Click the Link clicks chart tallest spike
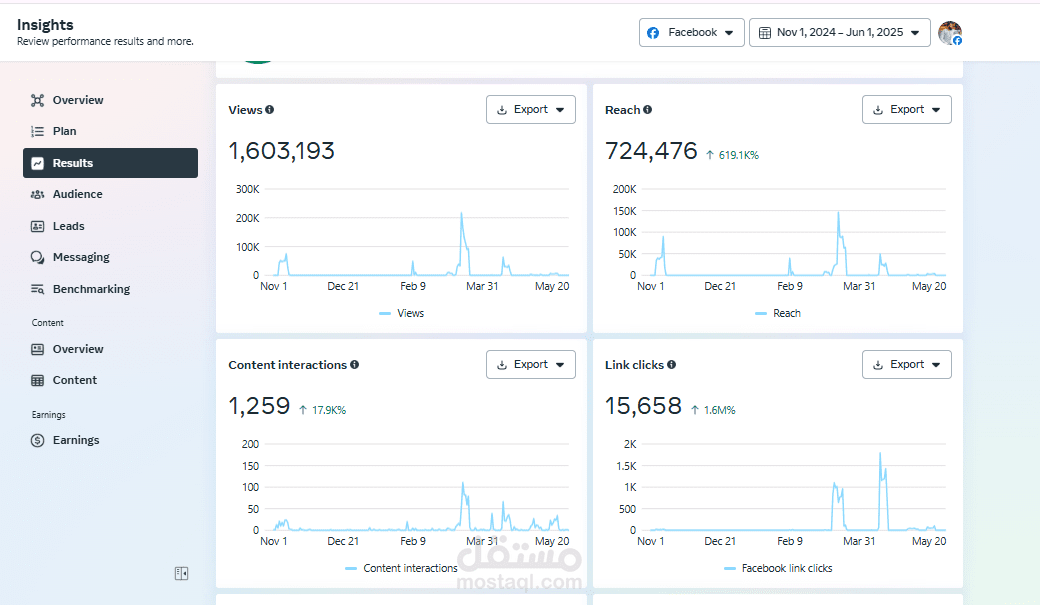1040x605 pixels. [x=880, y=454]
